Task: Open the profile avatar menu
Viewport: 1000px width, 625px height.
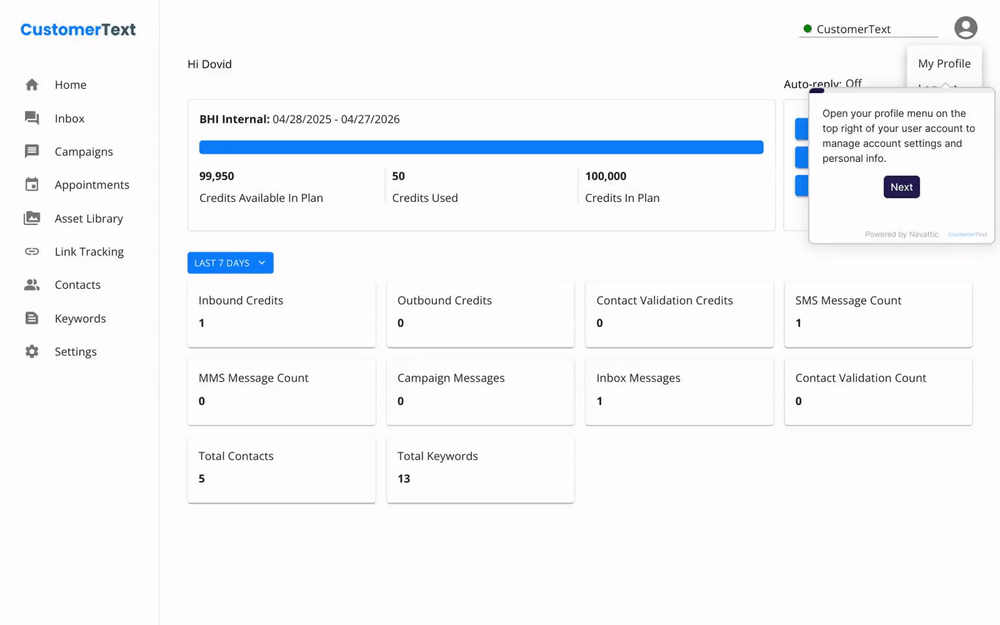Action: point(965,27)
